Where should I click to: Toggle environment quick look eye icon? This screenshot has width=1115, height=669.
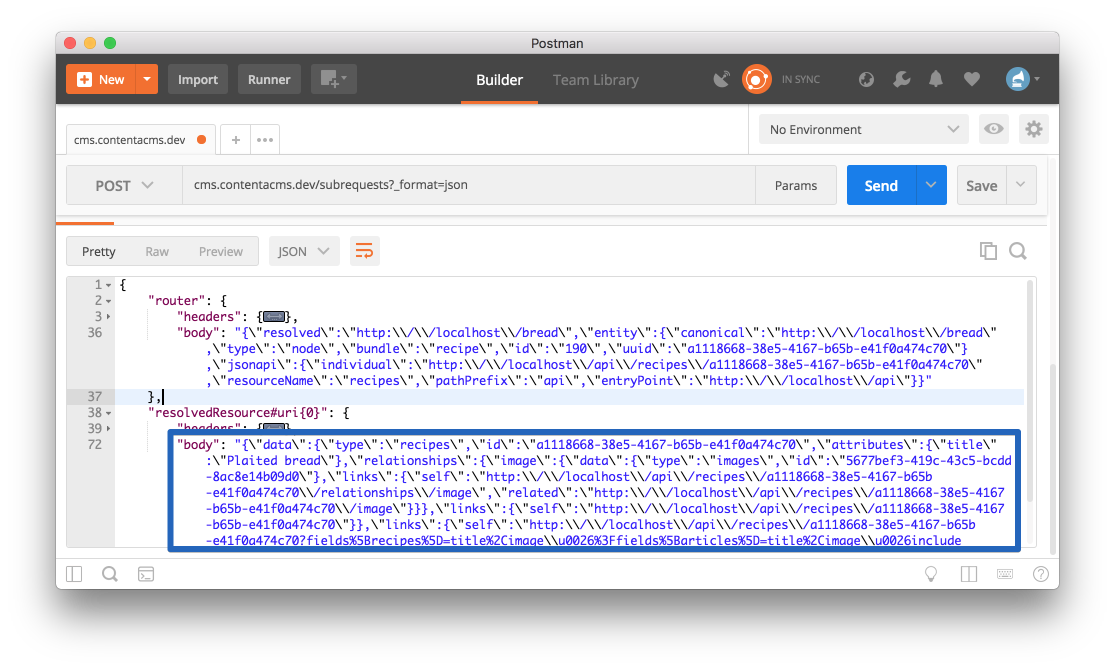click(x=993, y=129)
